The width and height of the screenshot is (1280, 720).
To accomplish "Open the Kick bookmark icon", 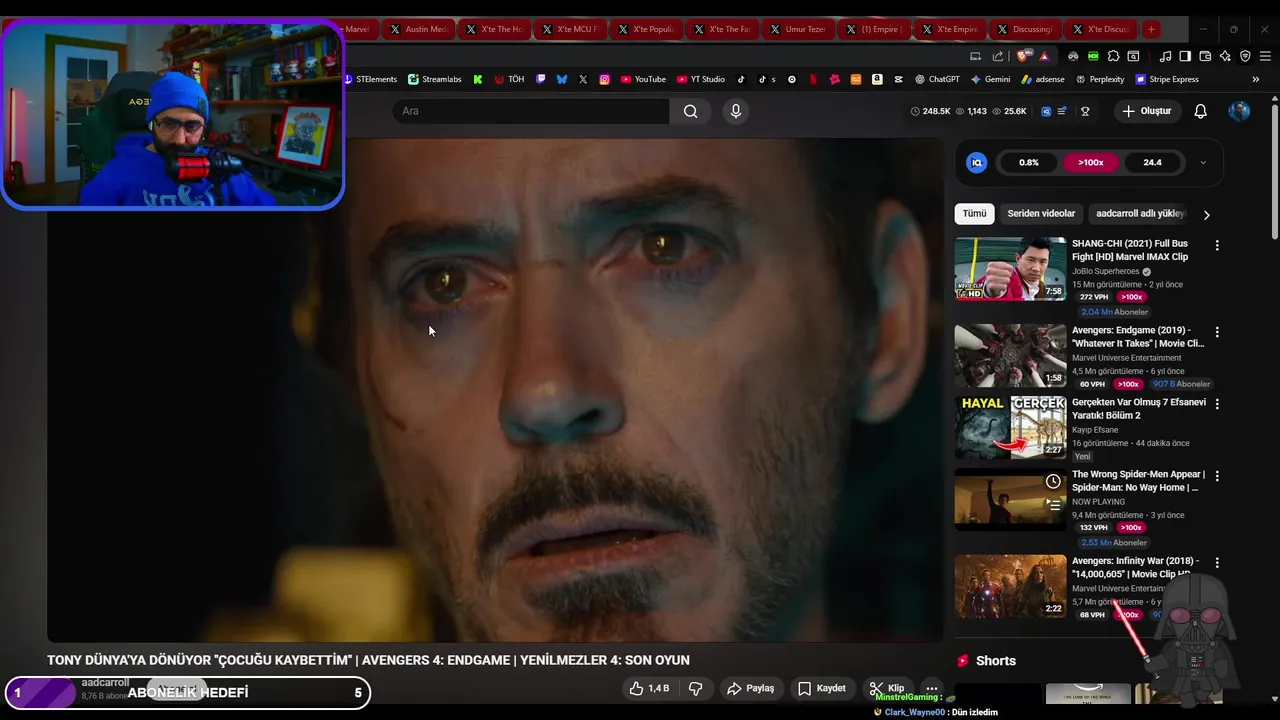I will click(478, 79).
